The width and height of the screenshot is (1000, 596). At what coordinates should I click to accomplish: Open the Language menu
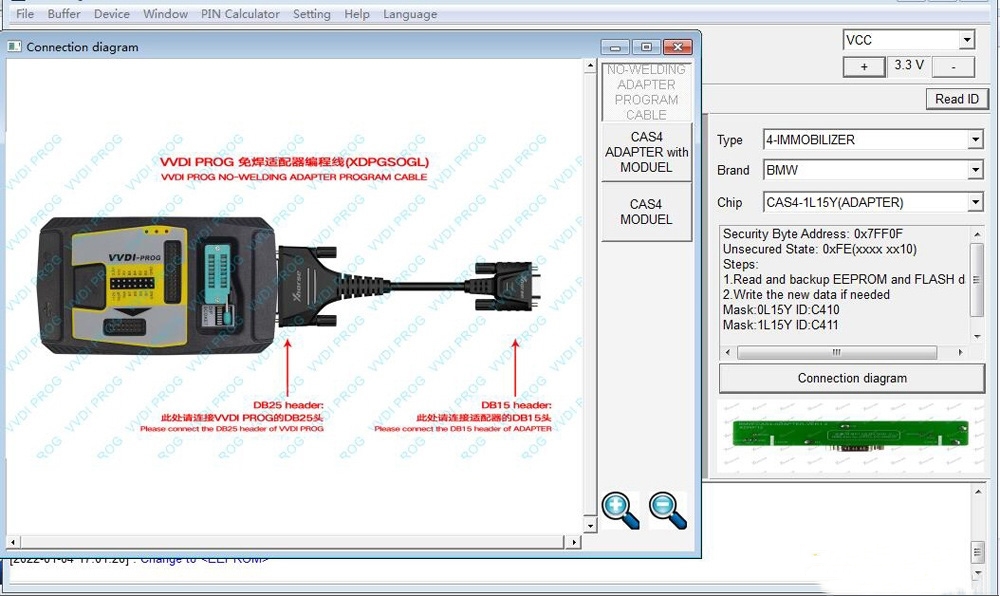tap(410, 13)
